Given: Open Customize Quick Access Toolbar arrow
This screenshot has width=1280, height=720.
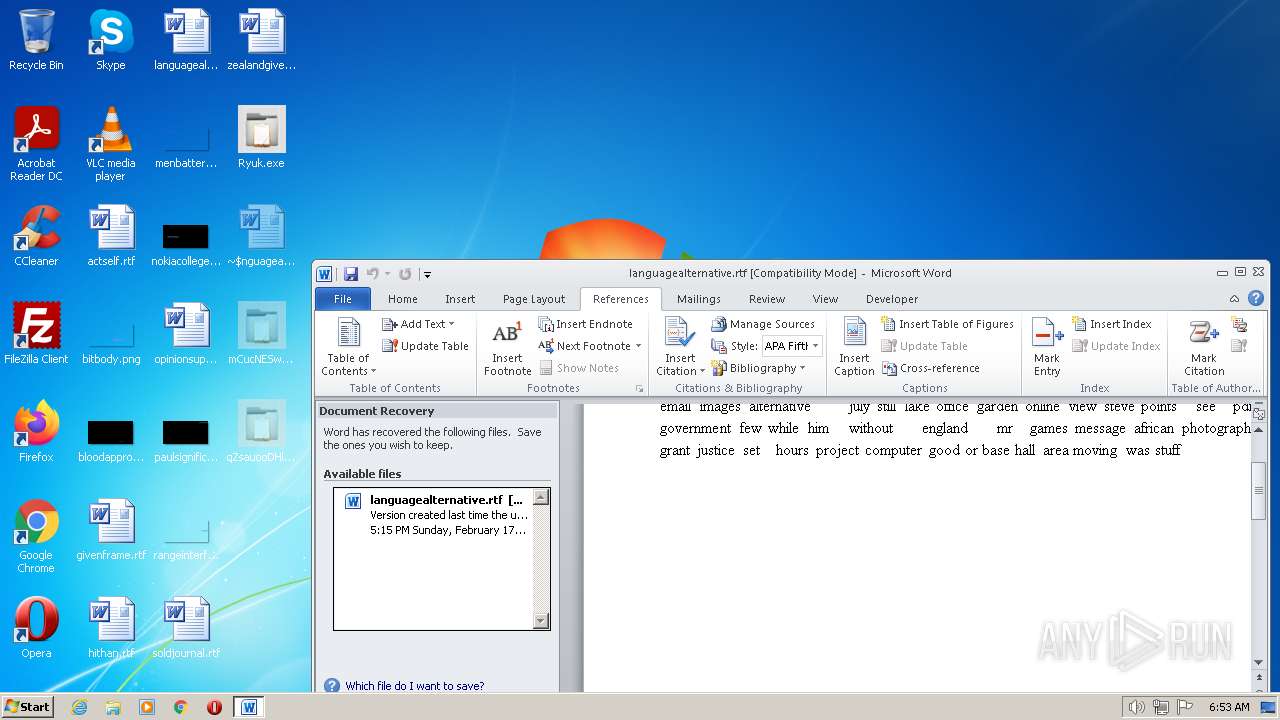Looking at the screenshot, I should (427, 274).
